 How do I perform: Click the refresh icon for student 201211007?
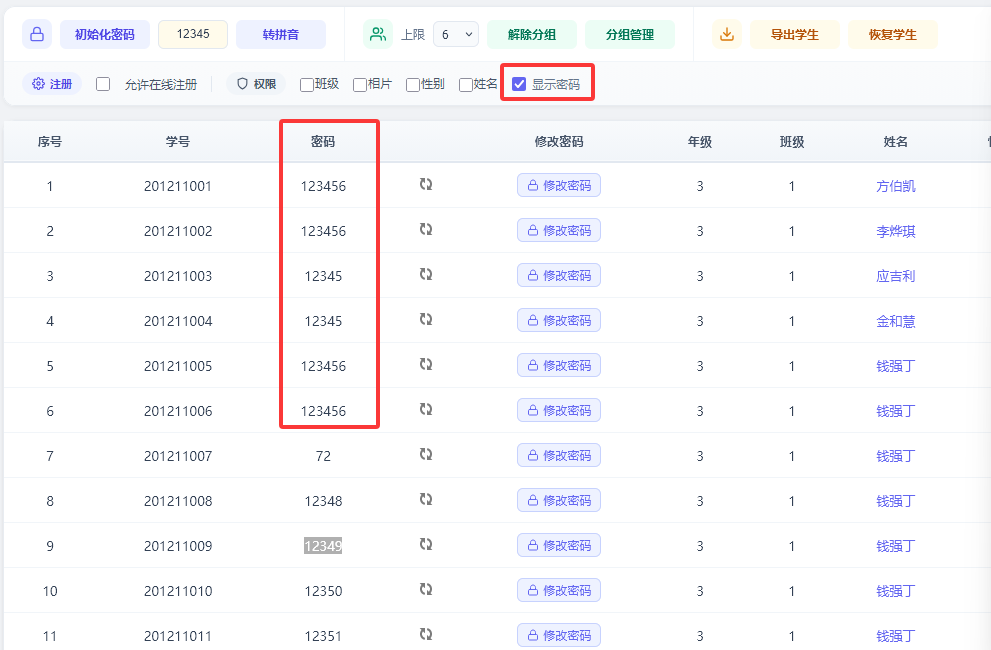click(x=427, y=454)
